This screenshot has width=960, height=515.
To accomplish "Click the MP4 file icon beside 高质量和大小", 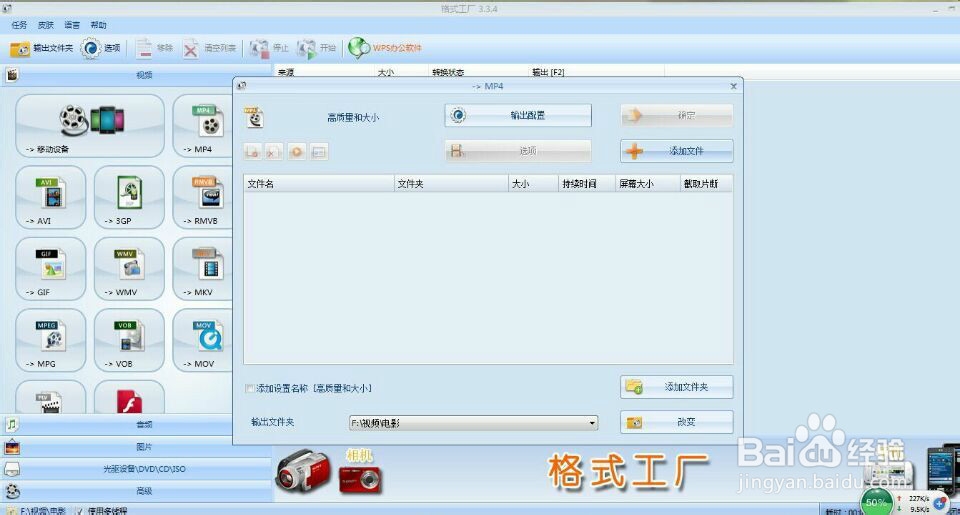I will click(x=254, y=117).
